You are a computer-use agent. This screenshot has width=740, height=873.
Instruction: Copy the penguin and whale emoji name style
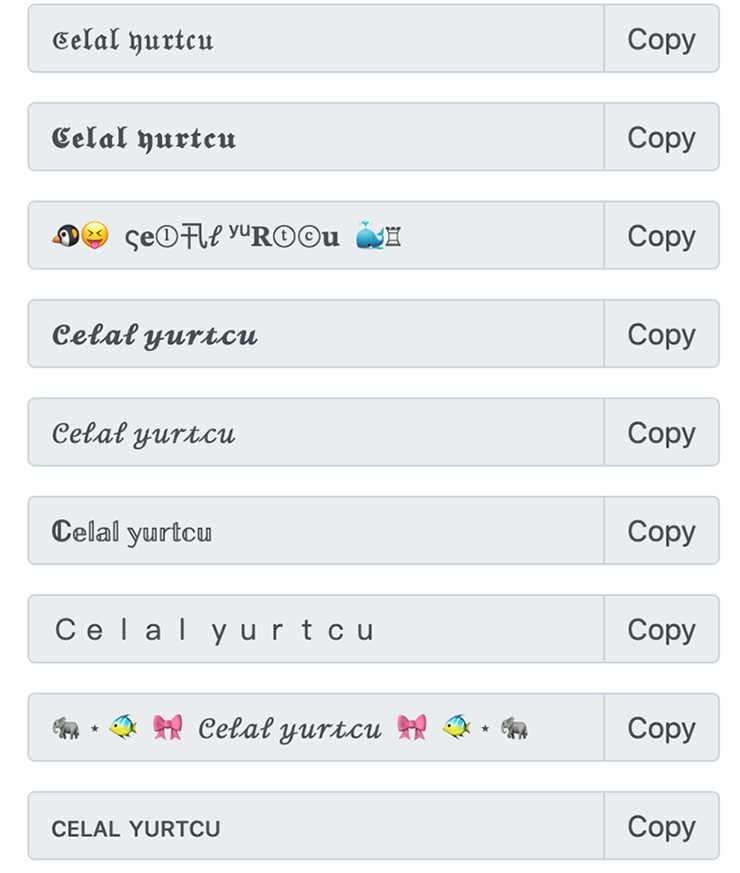[661, 236]
